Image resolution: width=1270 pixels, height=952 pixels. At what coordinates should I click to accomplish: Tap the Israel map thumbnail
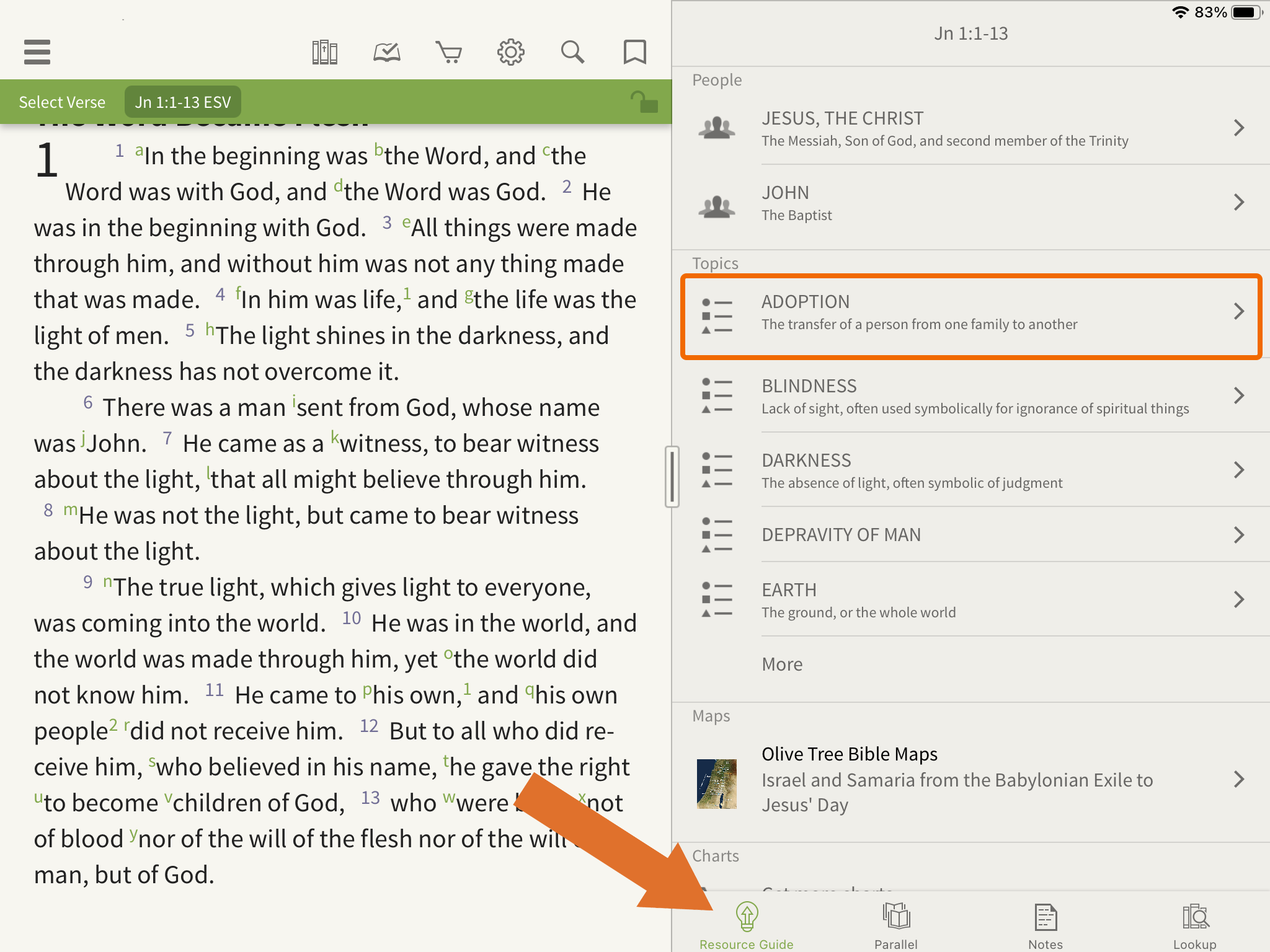pos(717,783)
